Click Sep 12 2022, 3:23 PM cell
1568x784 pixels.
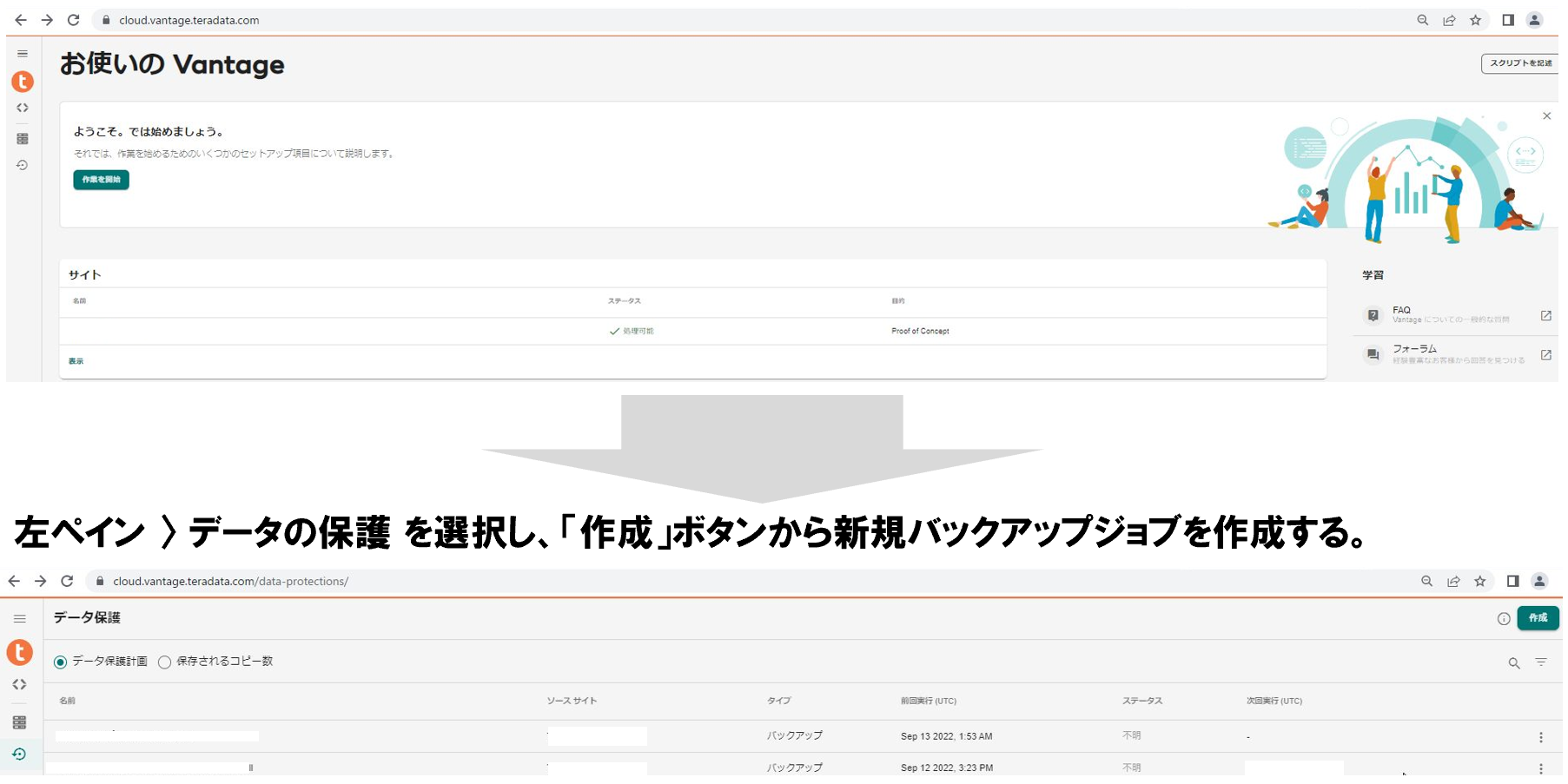pyautogui.click(x=946, y=768)
